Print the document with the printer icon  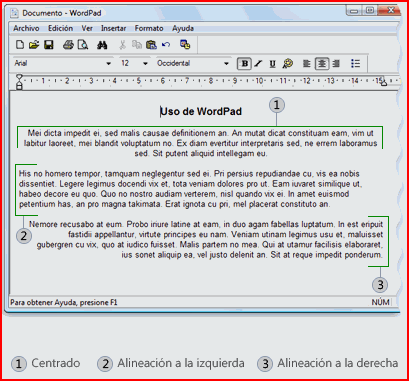tap(68, 45)
